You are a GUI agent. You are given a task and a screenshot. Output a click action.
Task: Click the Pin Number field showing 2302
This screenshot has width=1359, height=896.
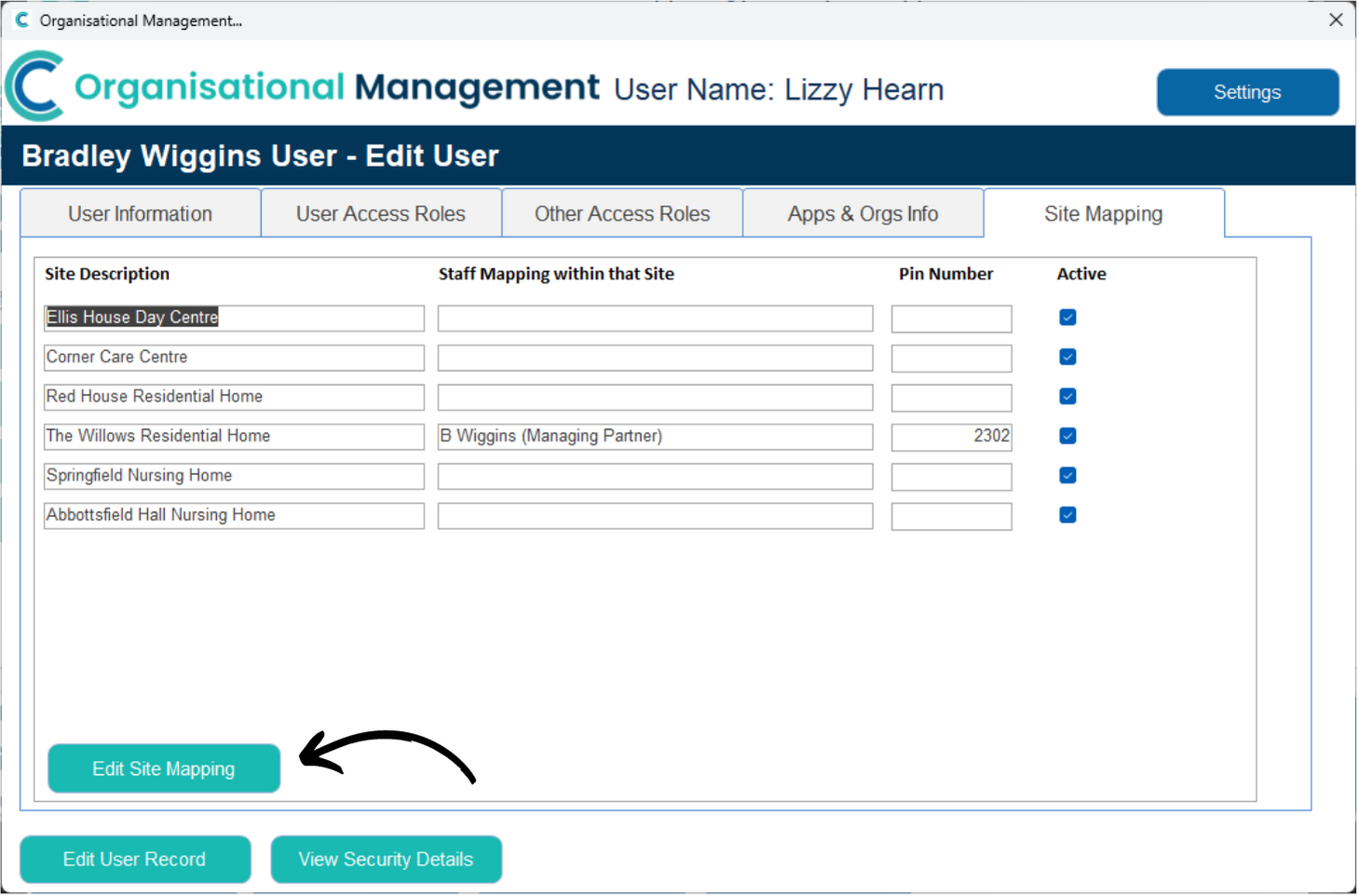pos(950,436)
